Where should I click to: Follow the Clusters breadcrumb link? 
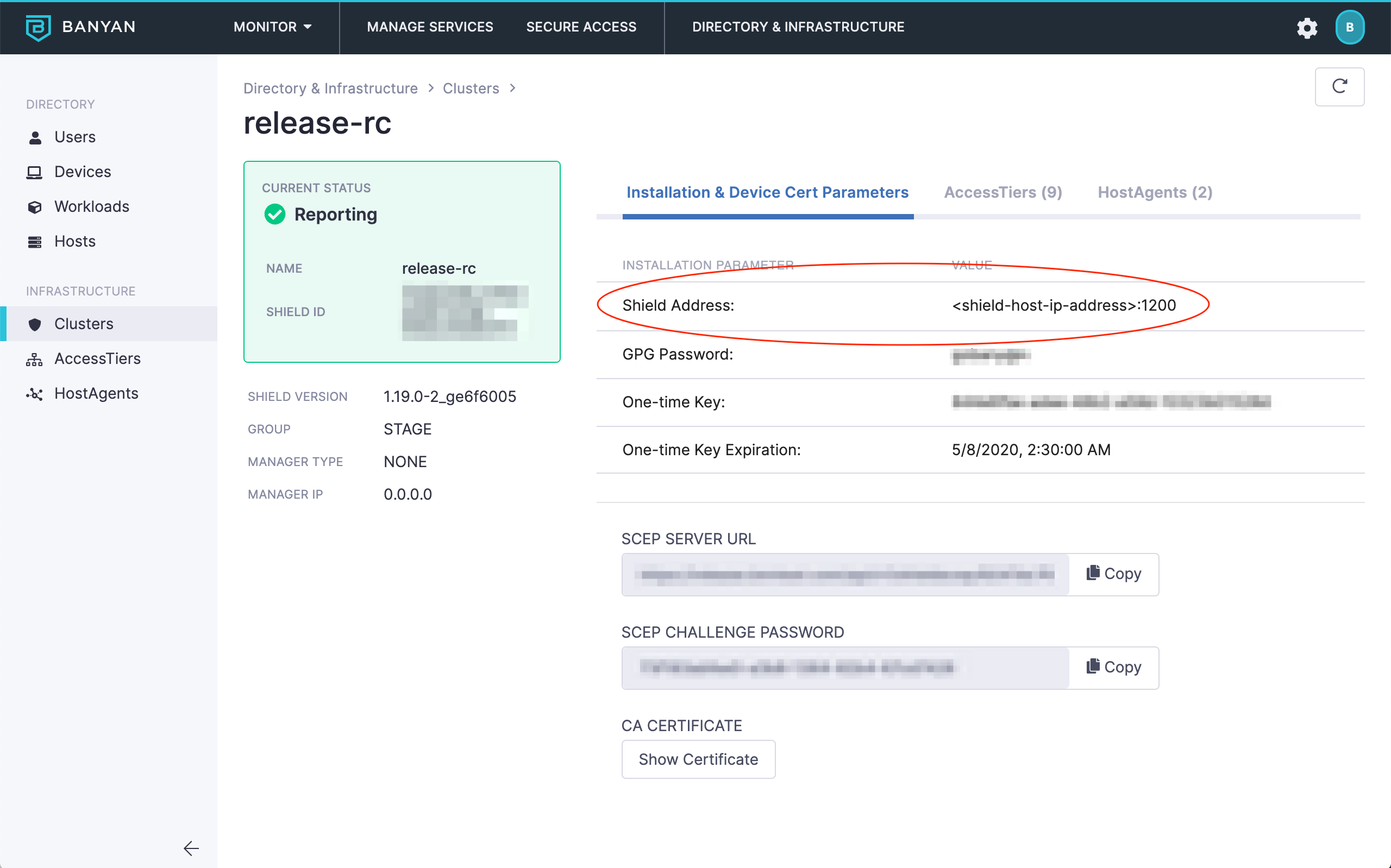(470, 89)
